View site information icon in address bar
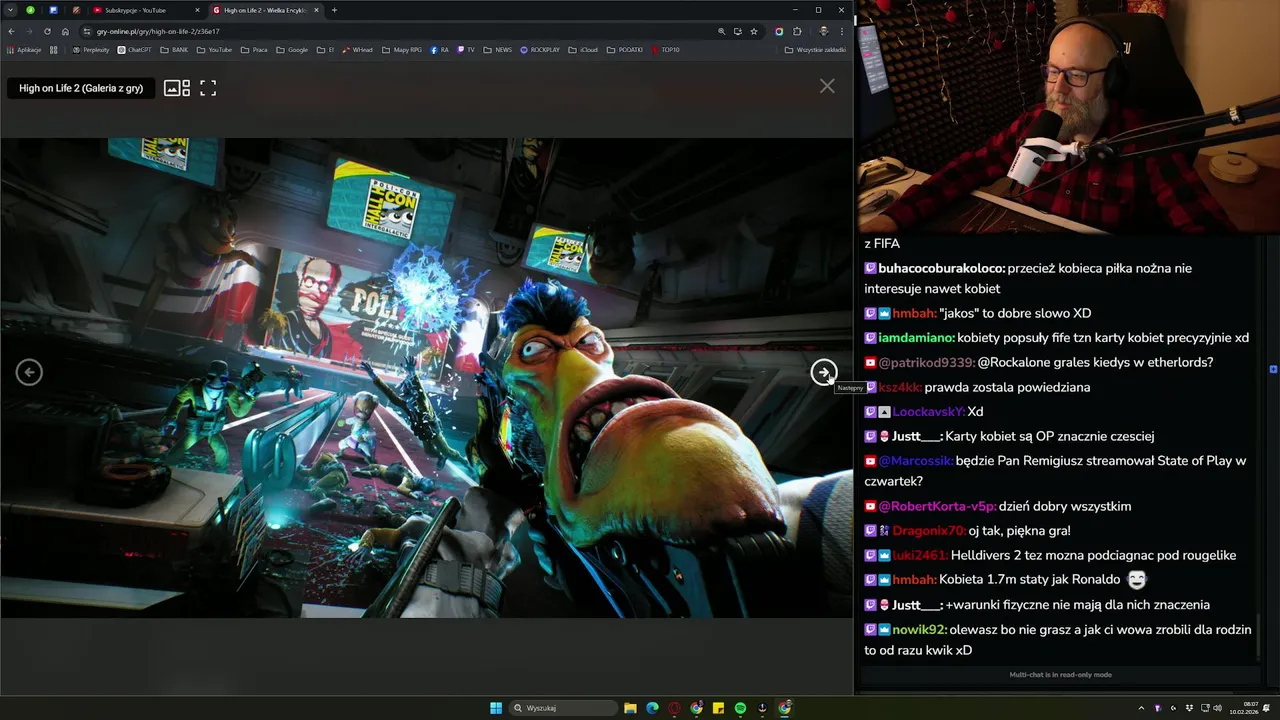This screenshot has width=1280, height=720. click(87, 31)
